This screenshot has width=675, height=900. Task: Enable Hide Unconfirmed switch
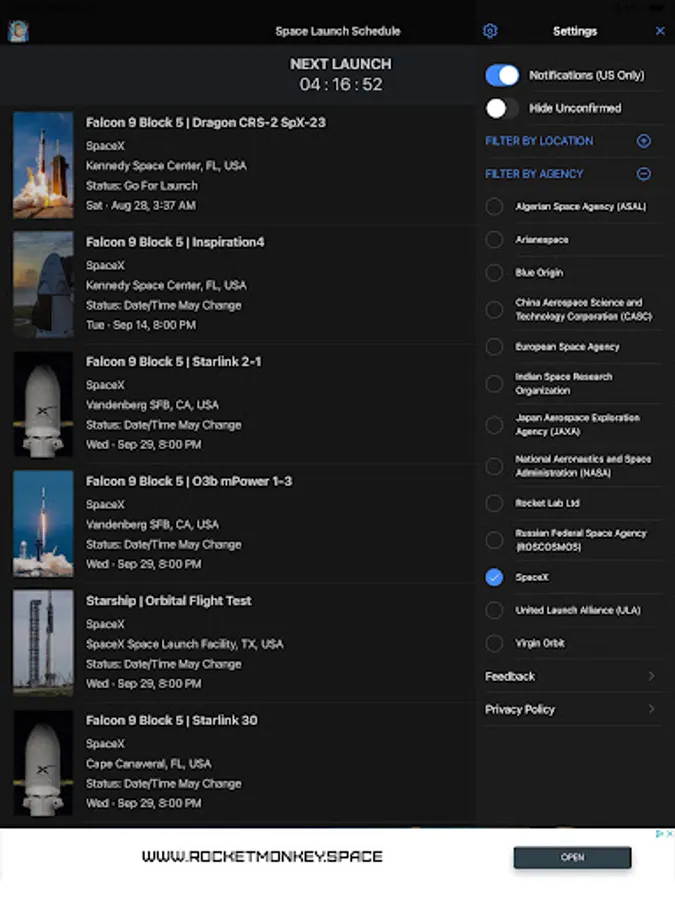tap(502, 108)
